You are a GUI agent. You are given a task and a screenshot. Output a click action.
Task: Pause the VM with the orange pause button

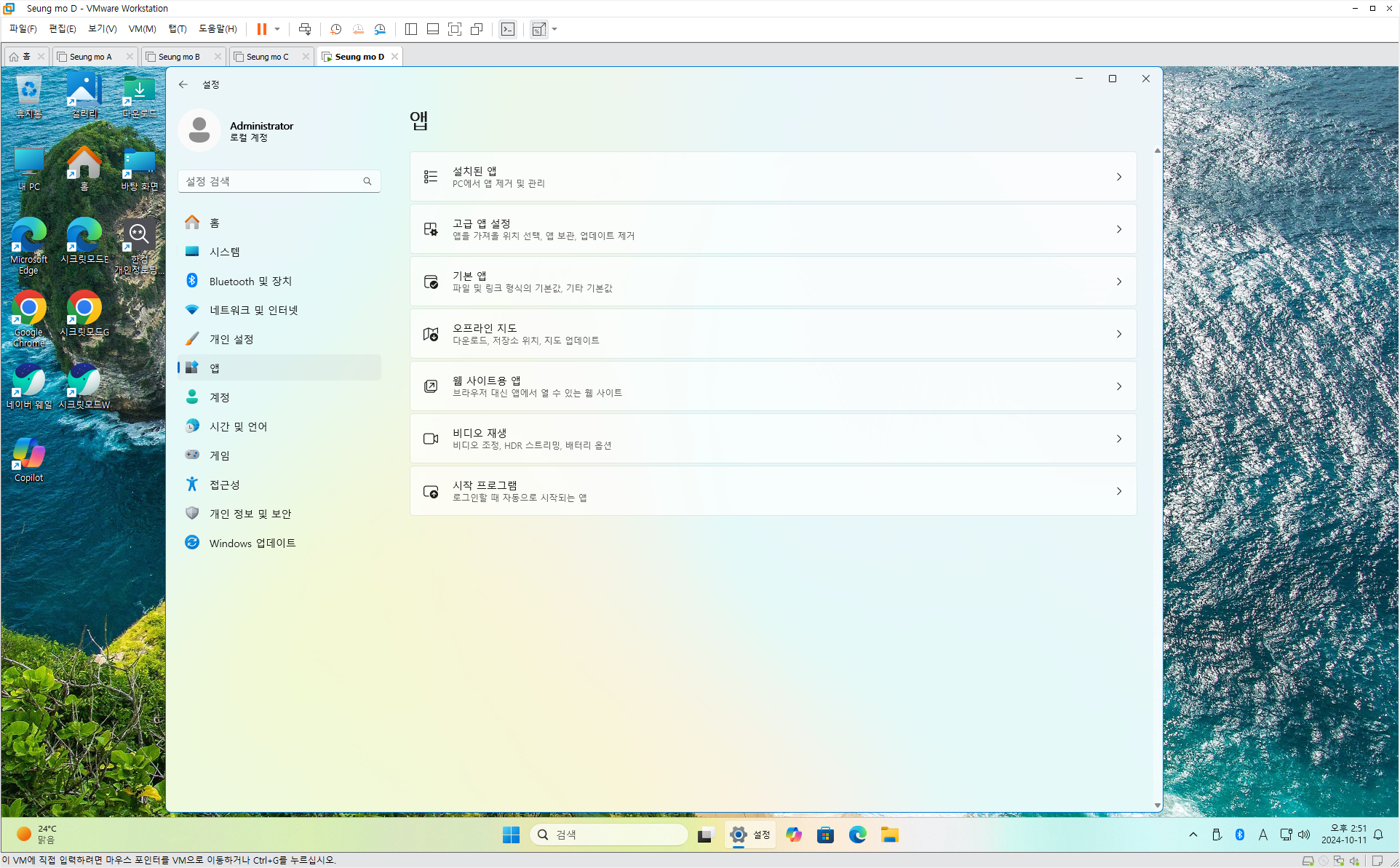coord(261,29)
